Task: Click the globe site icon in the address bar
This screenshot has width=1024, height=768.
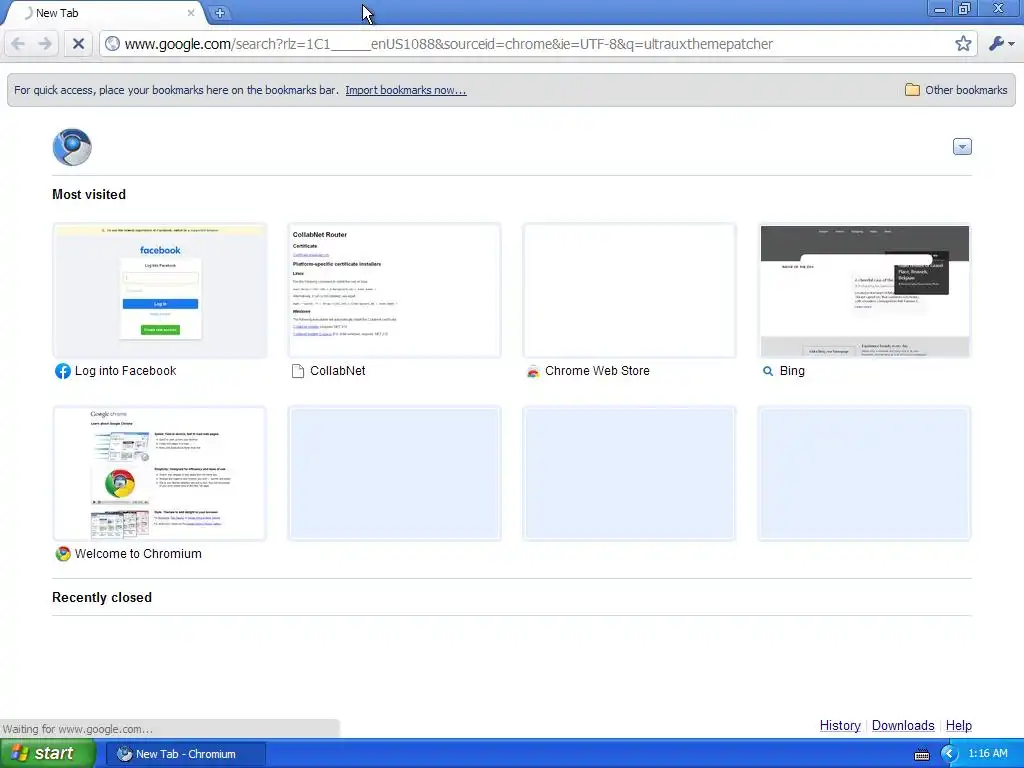Action: pyautogui.click(x=112, y=44)
